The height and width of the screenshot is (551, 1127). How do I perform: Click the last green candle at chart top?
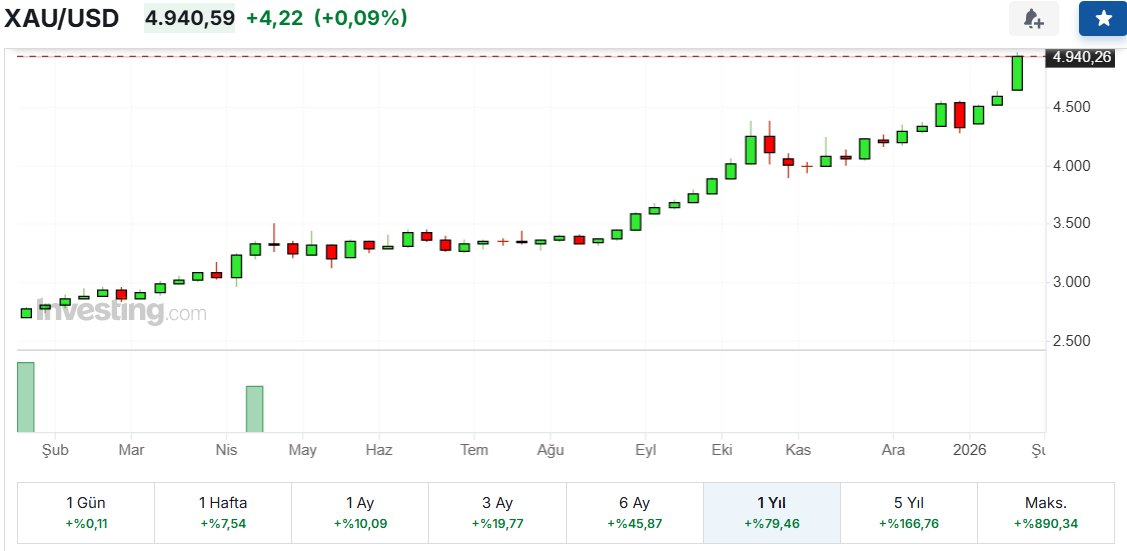click(x=1017, y=73)
